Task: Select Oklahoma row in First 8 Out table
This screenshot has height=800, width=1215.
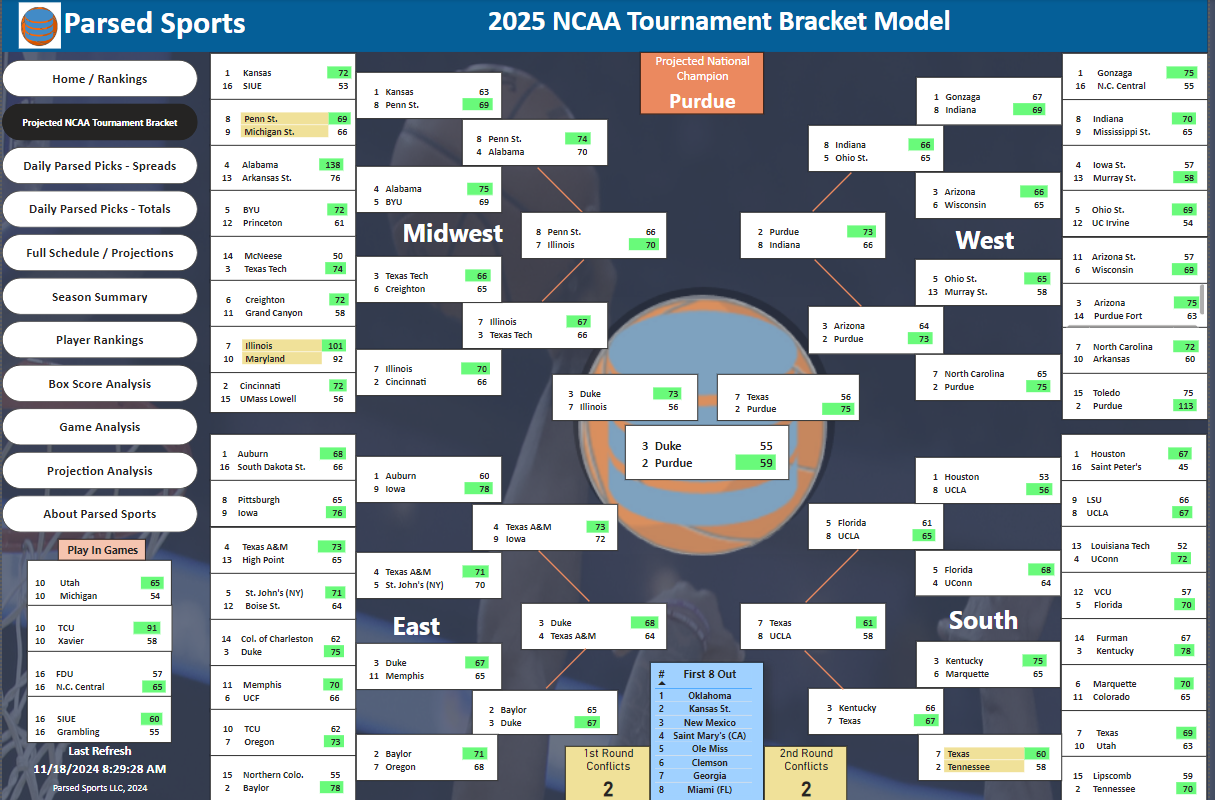Action: [x=708, y=696]
